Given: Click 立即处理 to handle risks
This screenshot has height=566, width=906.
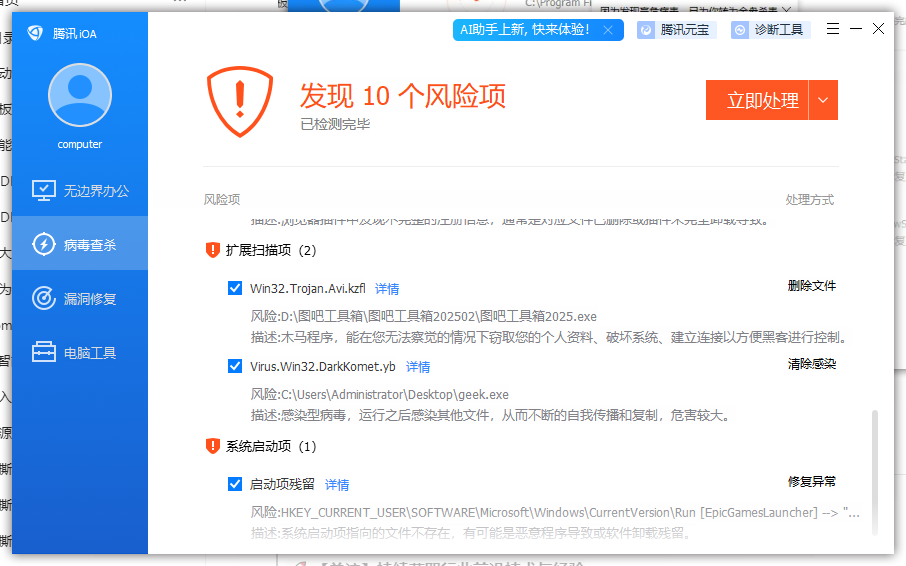Looking at the screenshot, I should click(757, 100).
